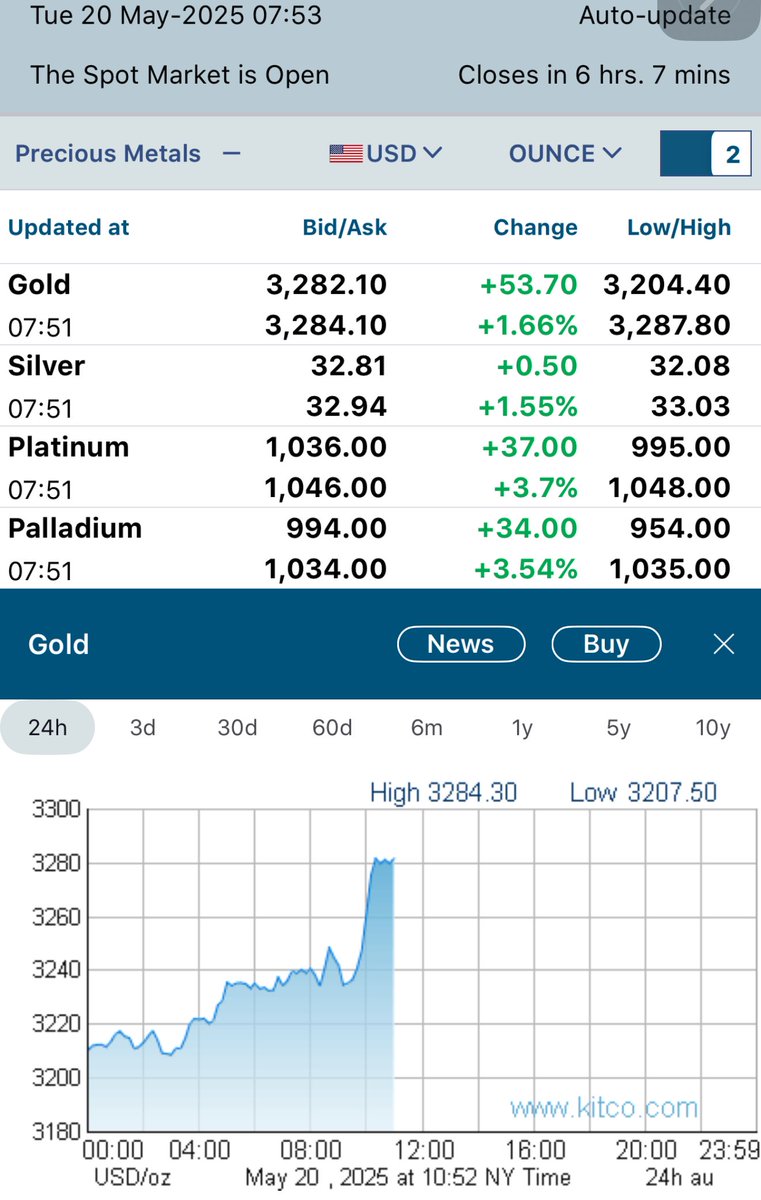Screen dimensions: 761x1200
Task: Click Silver percent change +1.55%
Action: (528, 406)
